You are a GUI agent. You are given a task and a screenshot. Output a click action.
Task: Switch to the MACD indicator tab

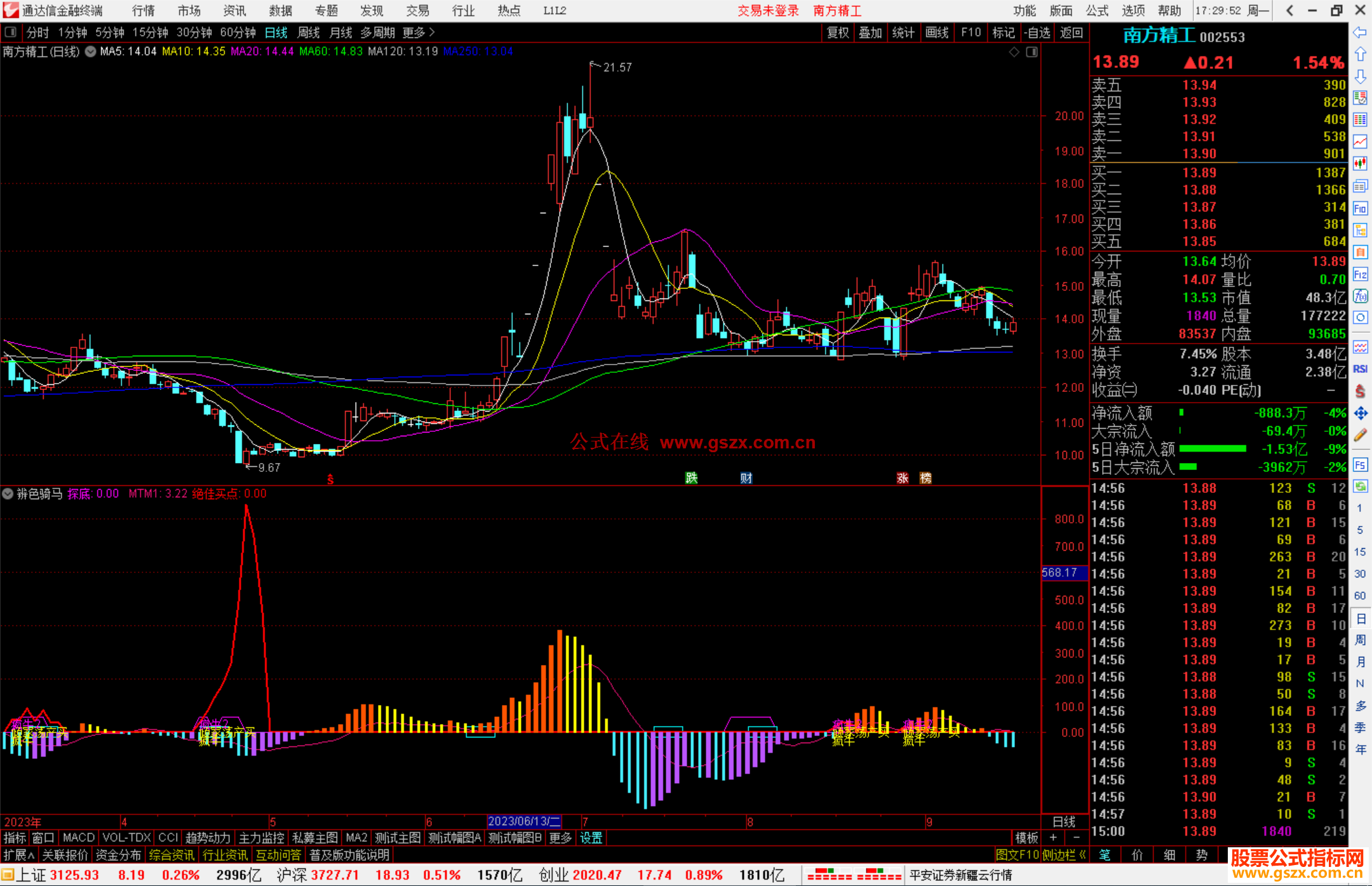(x=78, y=838)
